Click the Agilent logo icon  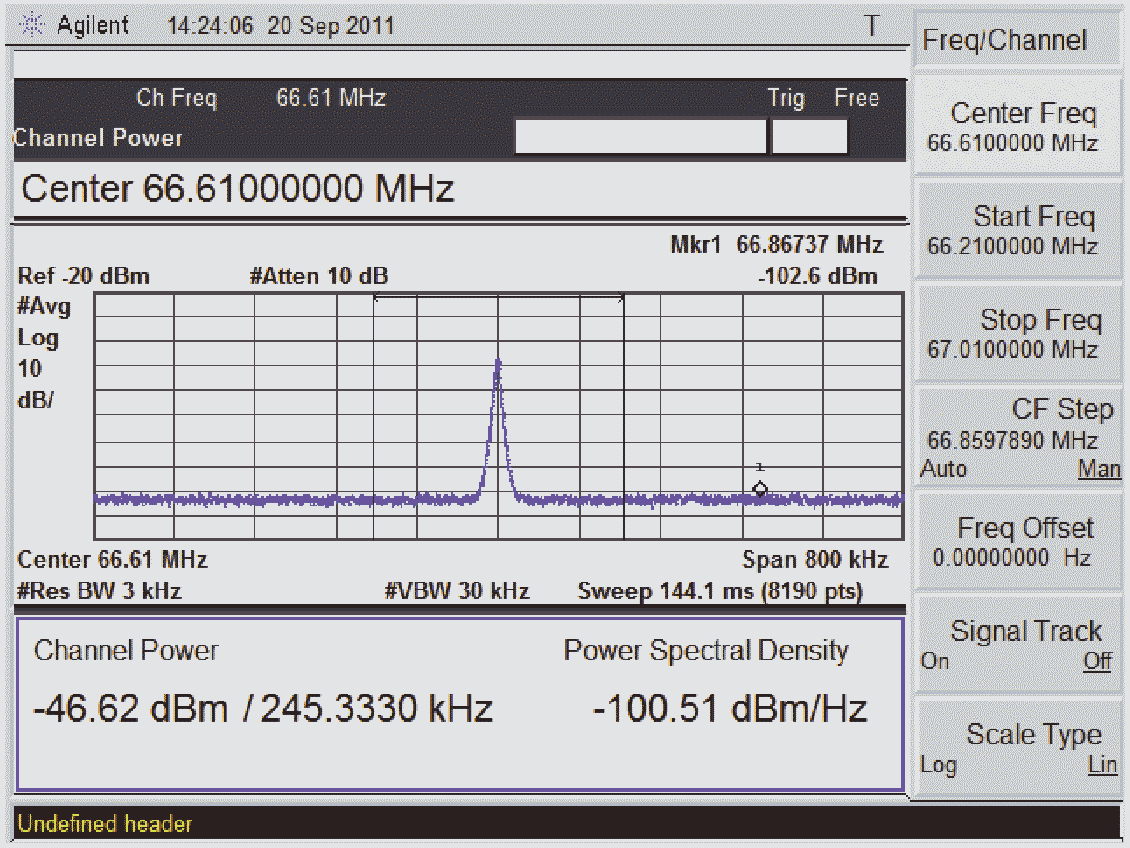pos(32,25)
